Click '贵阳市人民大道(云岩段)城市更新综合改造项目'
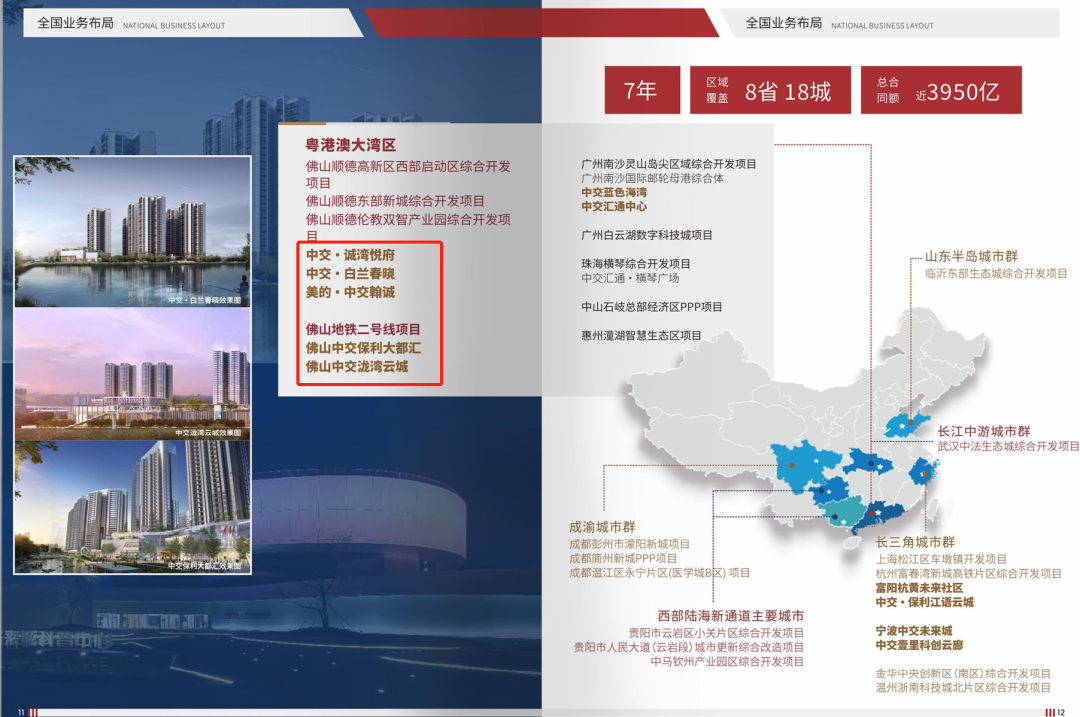The width and height of the screenshot is (1080, 717). pos(689,647)
